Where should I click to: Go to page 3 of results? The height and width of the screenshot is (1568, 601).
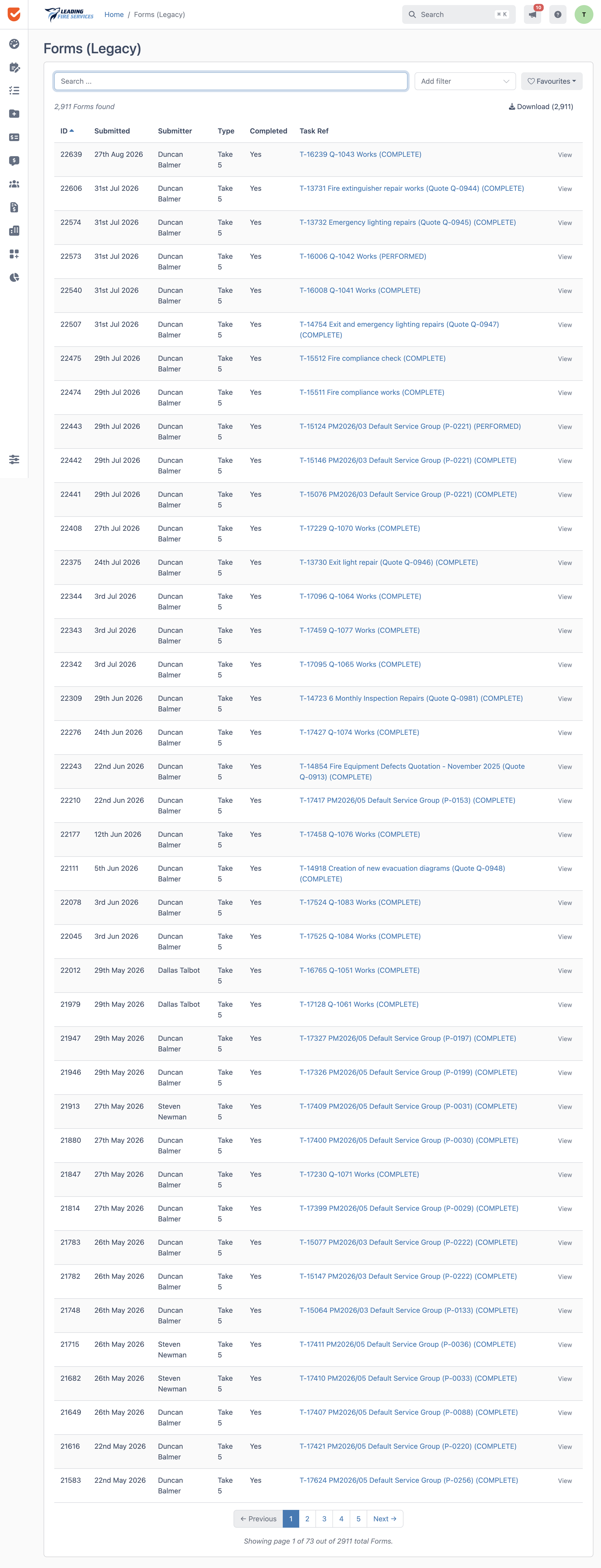(324, 1519)
